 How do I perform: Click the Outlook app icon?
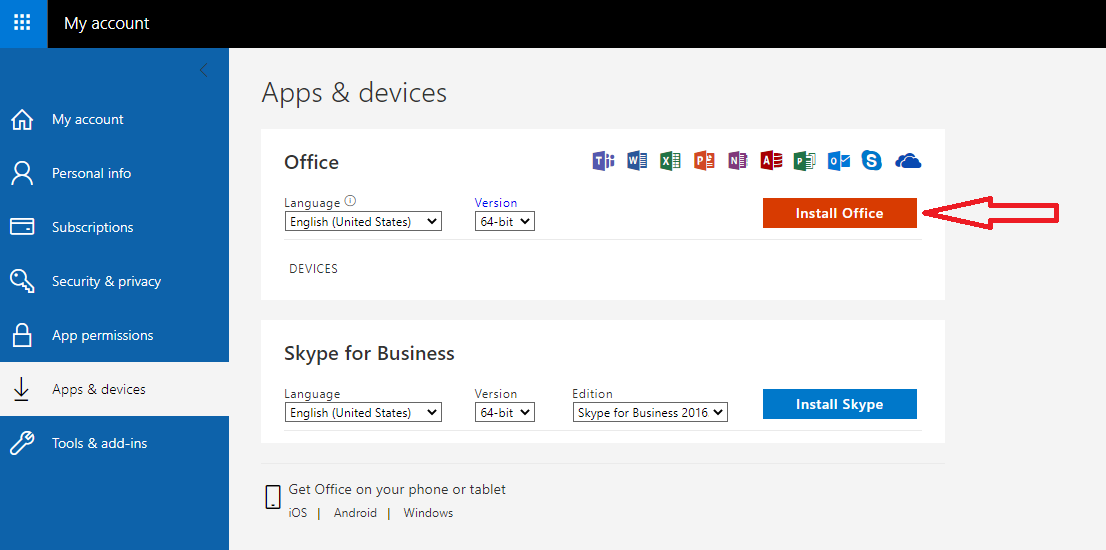tap(839, 161)
